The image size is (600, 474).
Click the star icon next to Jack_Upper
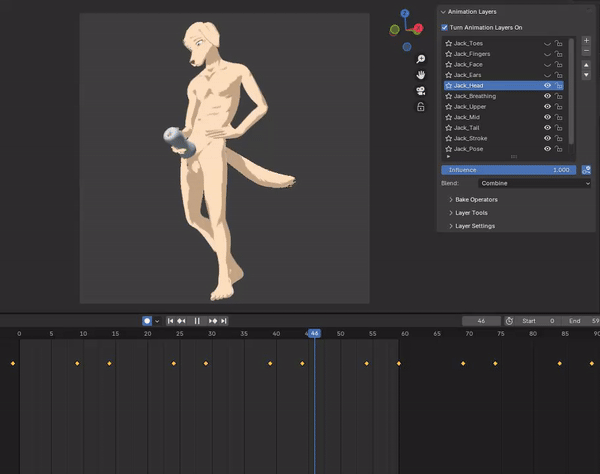click(448, 106)
